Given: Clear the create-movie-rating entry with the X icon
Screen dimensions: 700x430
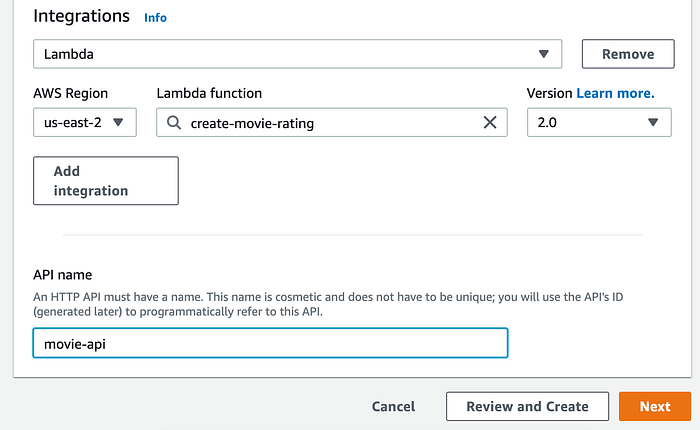Looking at the screenshot, I should coord(490,123).
